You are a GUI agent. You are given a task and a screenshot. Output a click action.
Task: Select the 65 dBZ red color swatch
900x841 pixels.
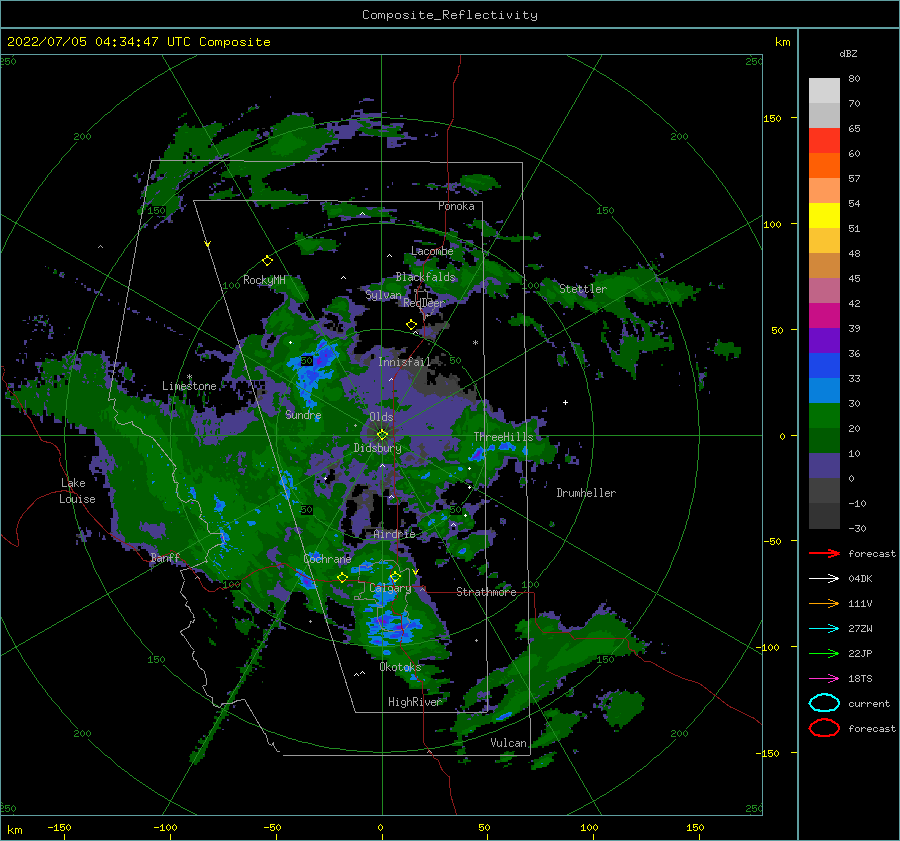[x=824, y=141]
